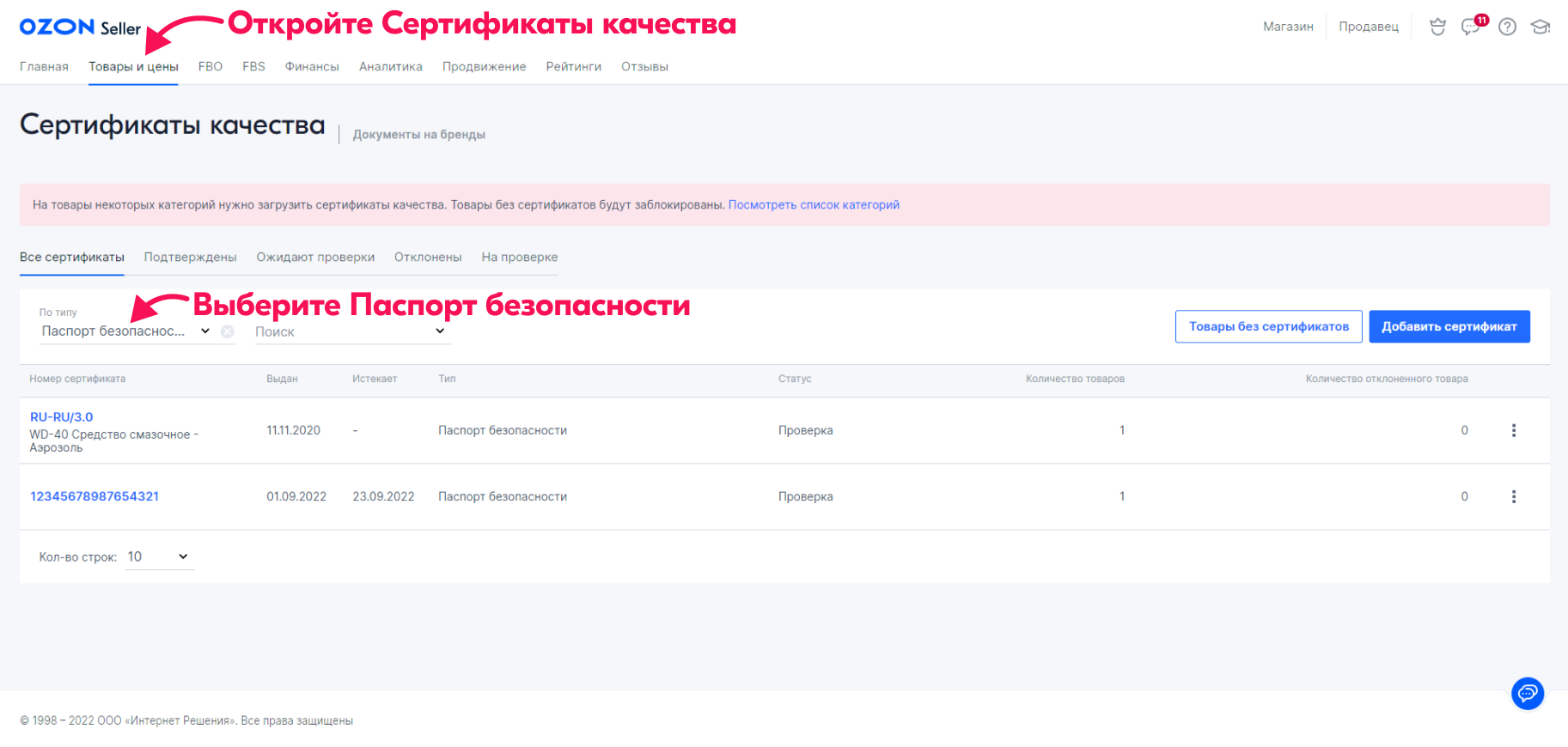Open actions menu for RU-RU/3.0 row

coord(1514,430)
